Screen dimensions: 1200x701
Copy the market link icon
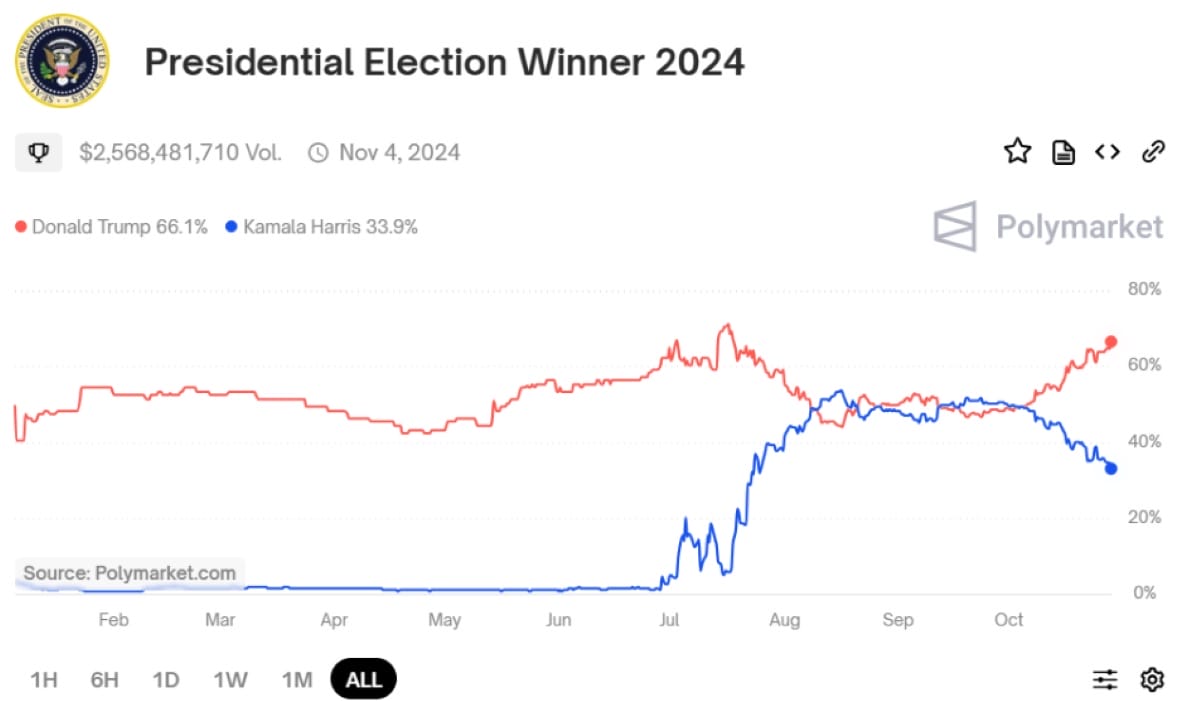[x=1153, y=151]
